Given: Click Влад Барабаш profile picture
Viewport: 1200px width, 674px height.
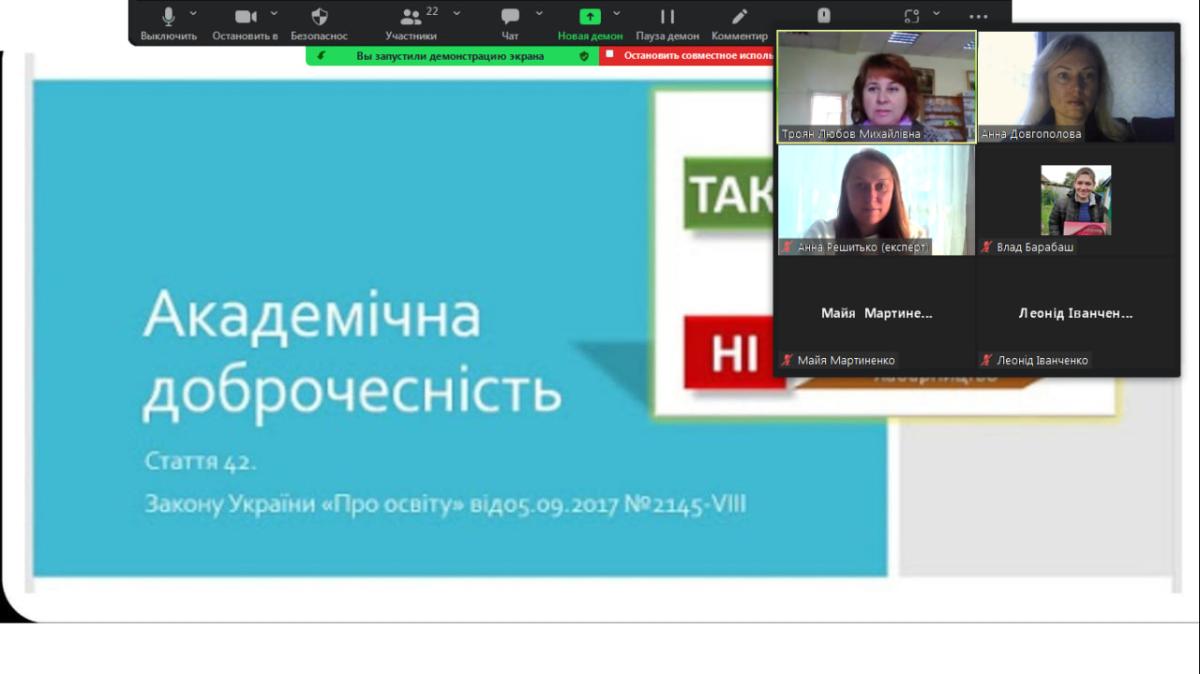Looking at the screenshot, I should 1075,200.
